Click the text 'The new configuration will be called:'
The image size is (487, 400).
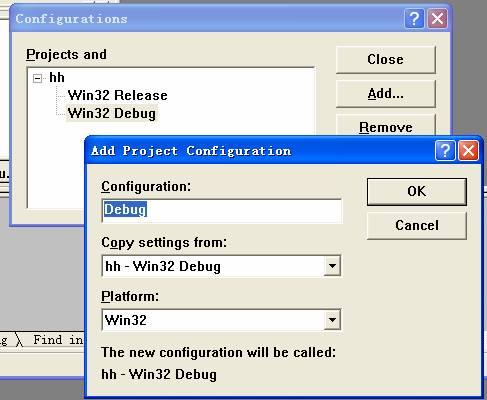pyautogui.click(x=218, y=352)
